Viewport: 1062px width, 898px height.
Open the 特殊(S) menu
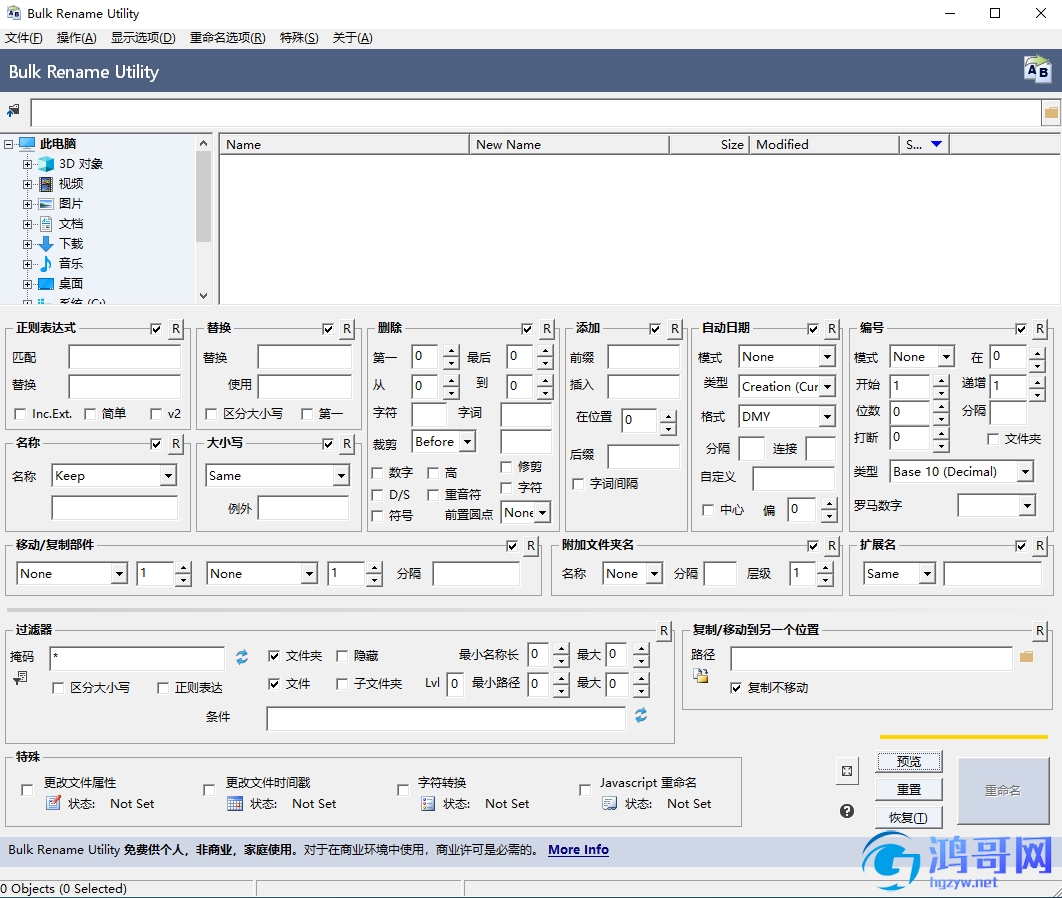pyautogui.click(x=299, y=38)
